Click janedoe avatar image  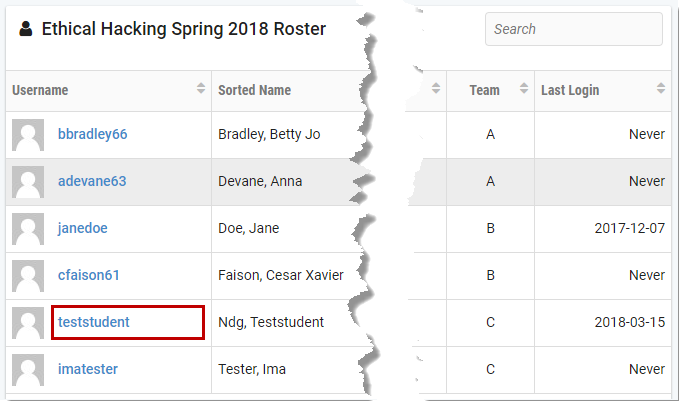point(28,229)
